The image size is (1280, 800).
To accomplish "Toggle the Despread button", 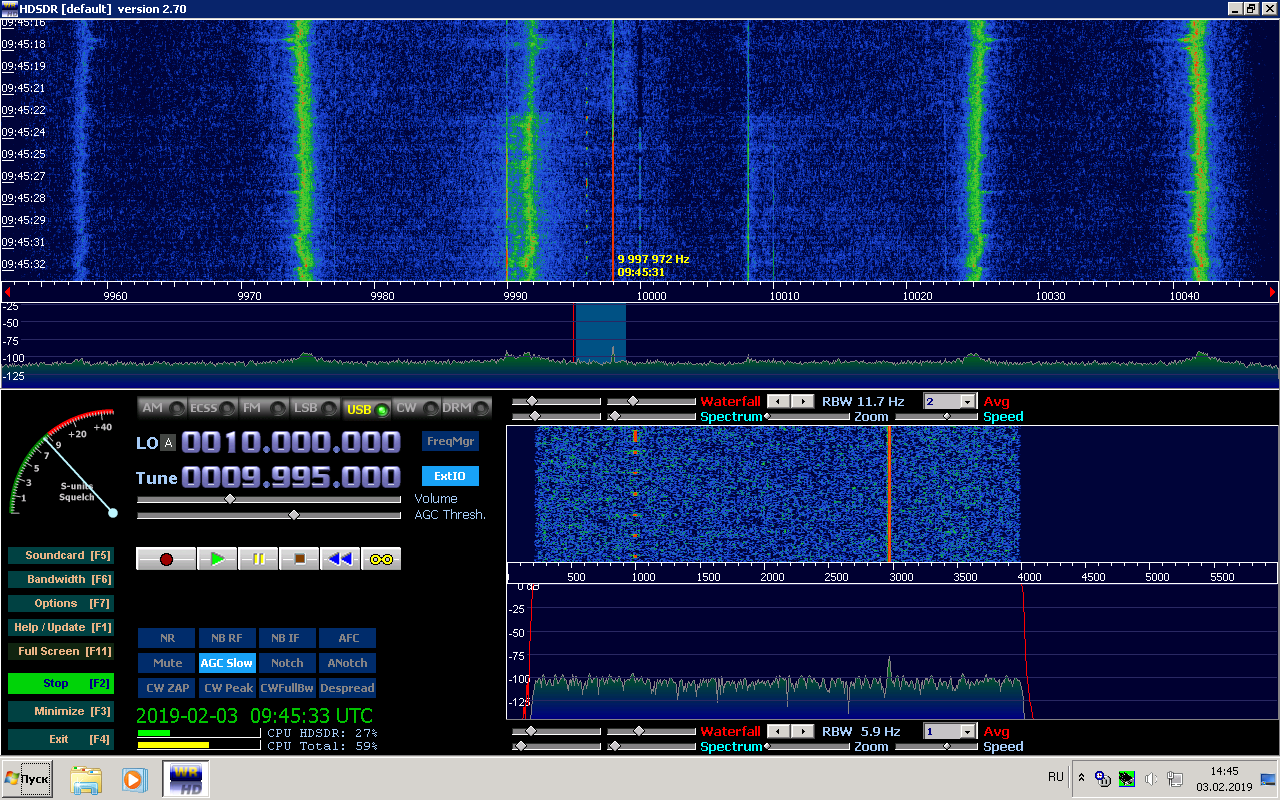I will click(347, 688).
